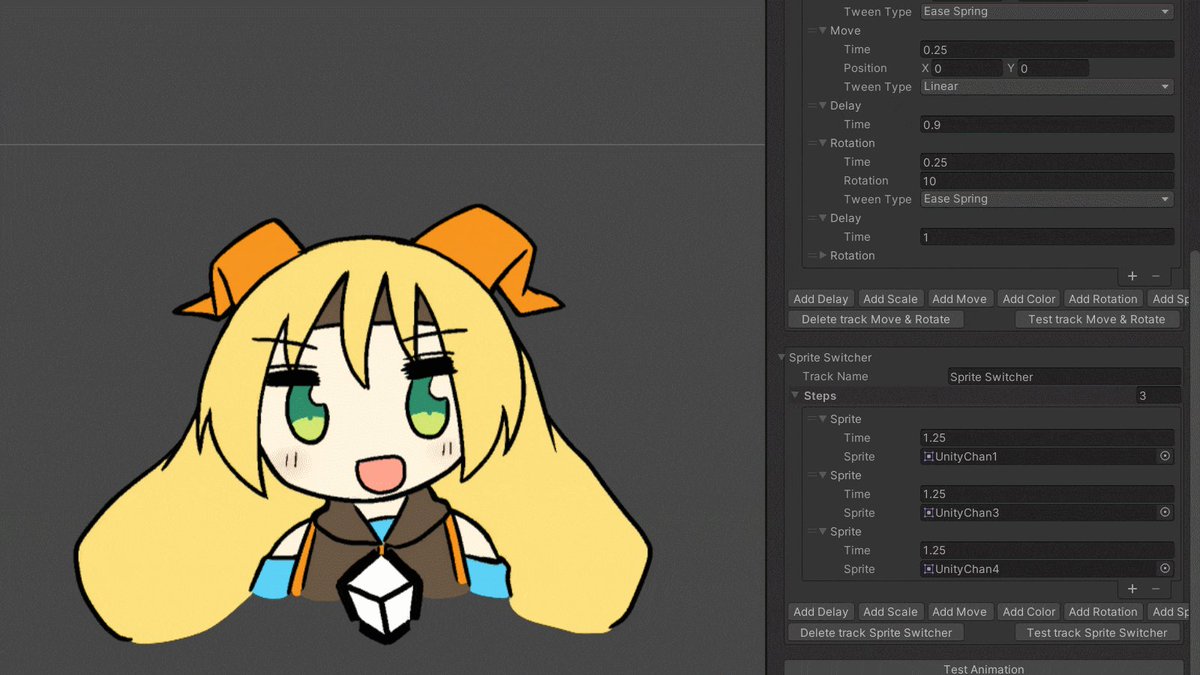Grab reorder handle of the Delay step with Time 1

(813, 218)
